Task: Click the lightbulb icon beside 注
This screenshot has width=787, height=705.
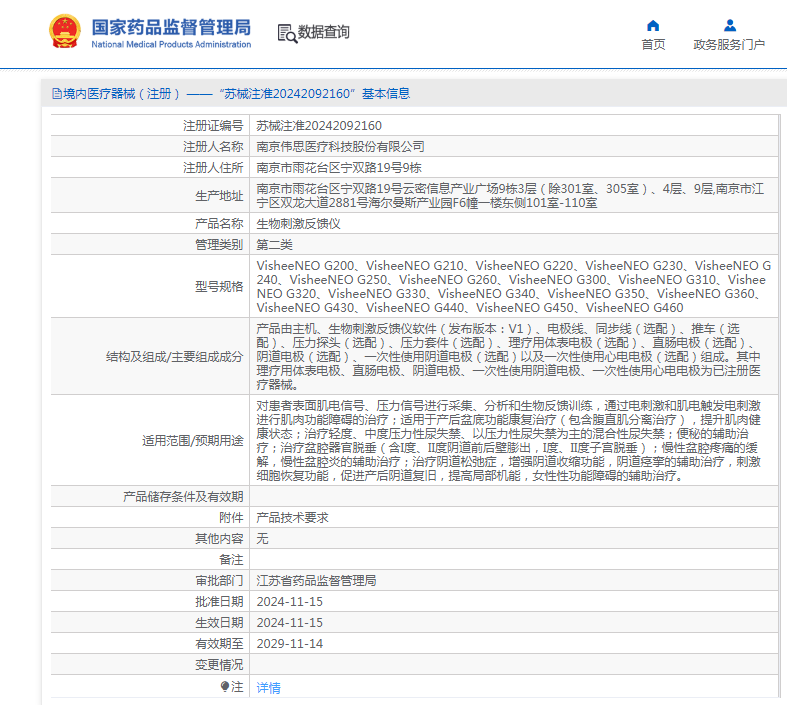Action: tap(225, 687)
